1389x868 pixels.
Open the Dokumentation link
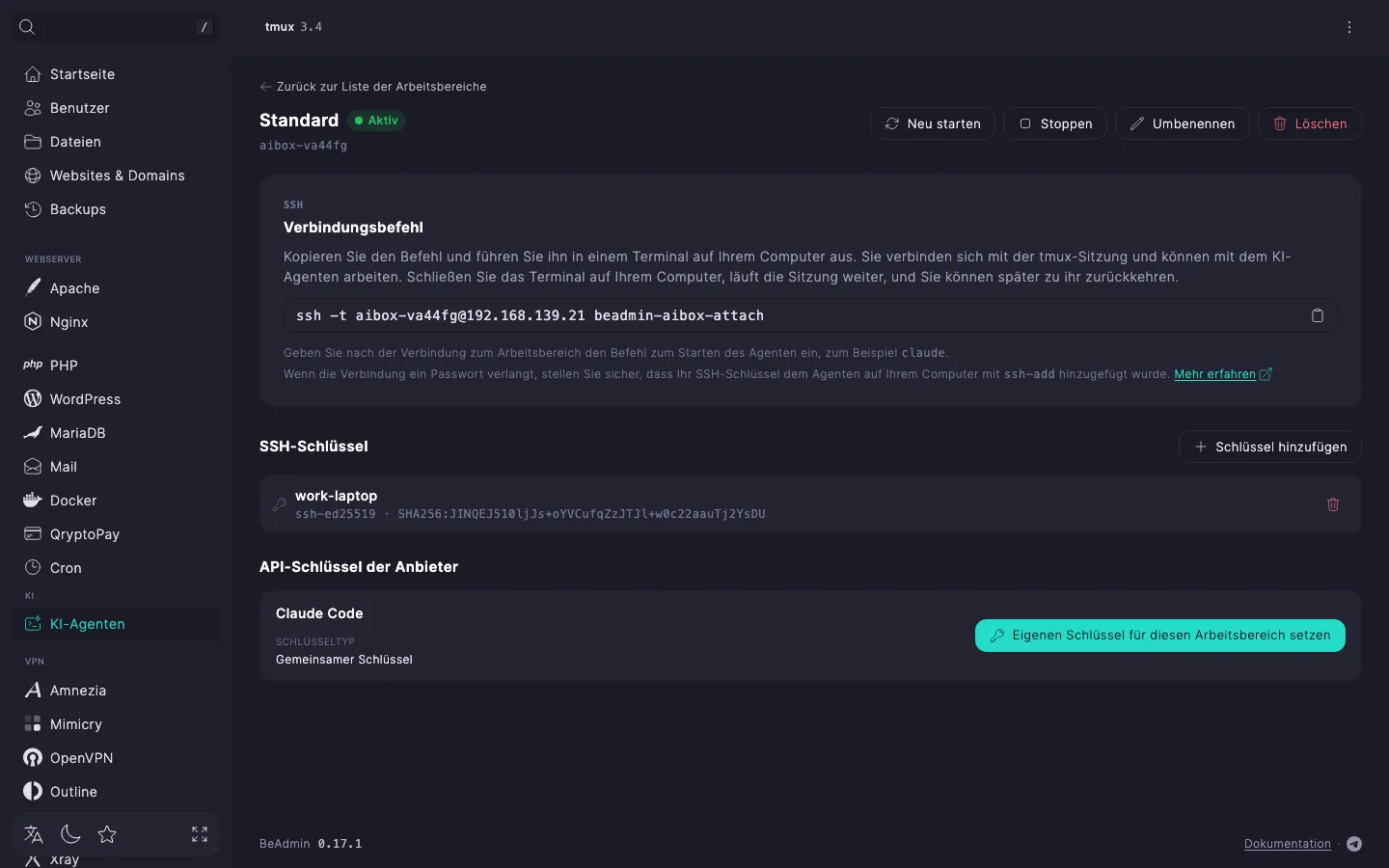1288,844
